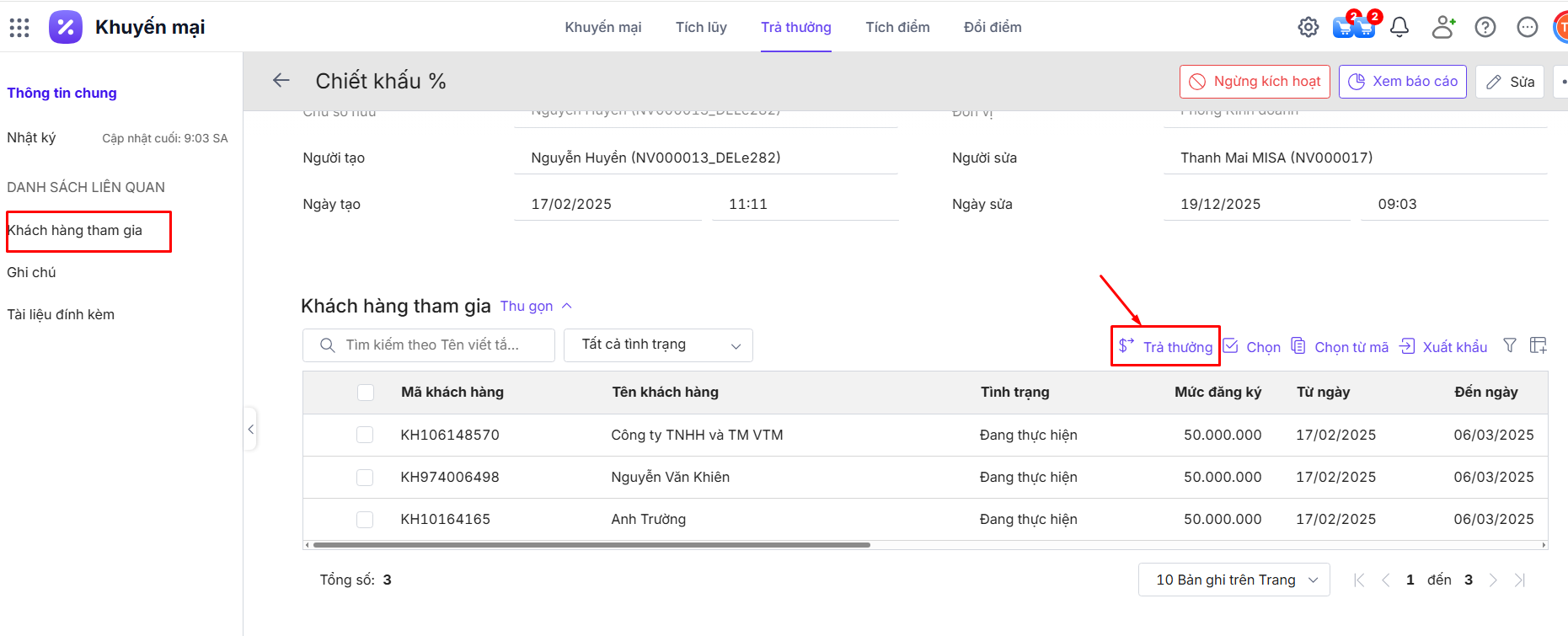Open help question mark icon

point(1485,28)
